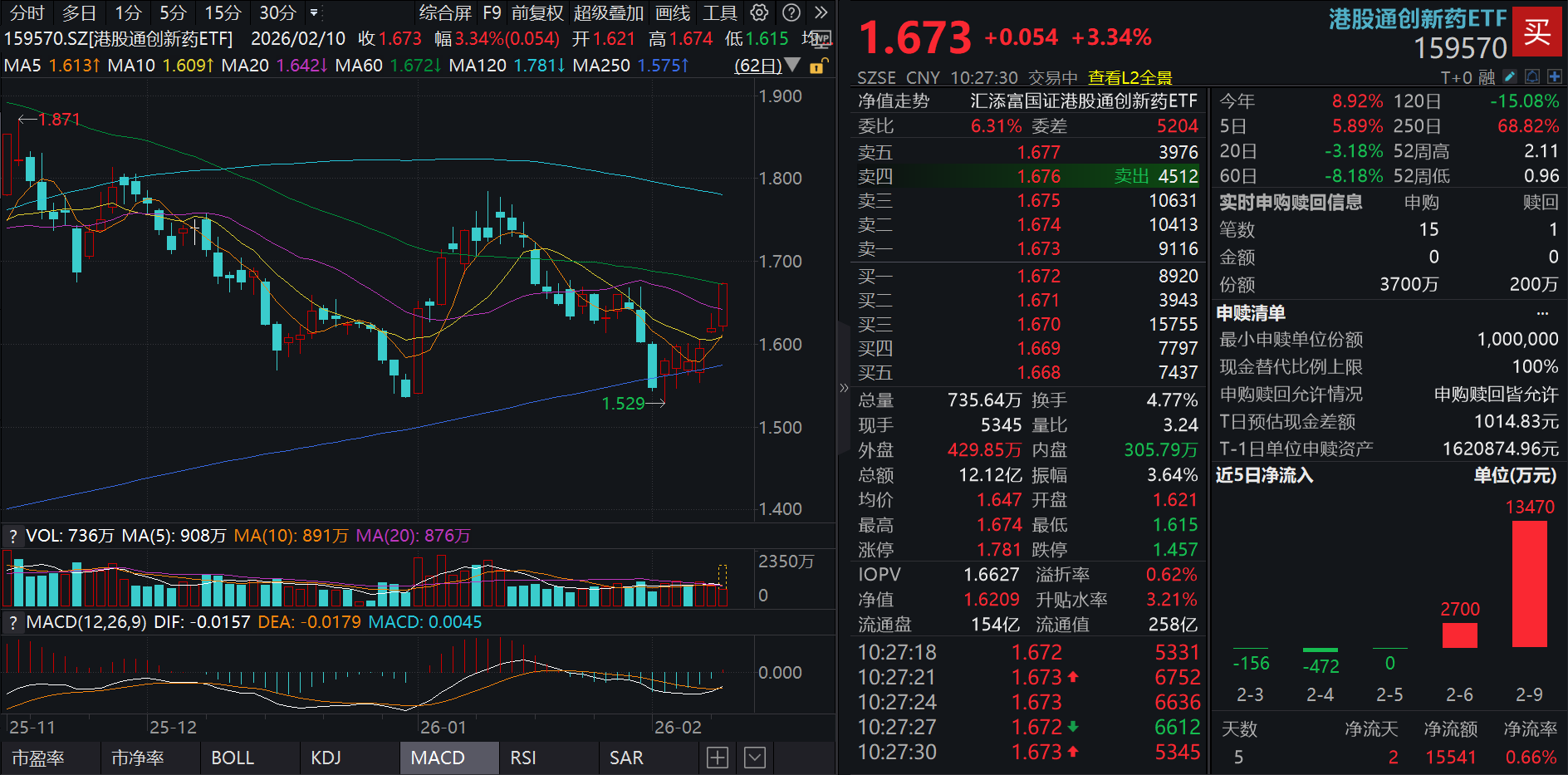Open the 查看L2全景 link
This screenshot has width=1568, height=775.
[1132, 76]
